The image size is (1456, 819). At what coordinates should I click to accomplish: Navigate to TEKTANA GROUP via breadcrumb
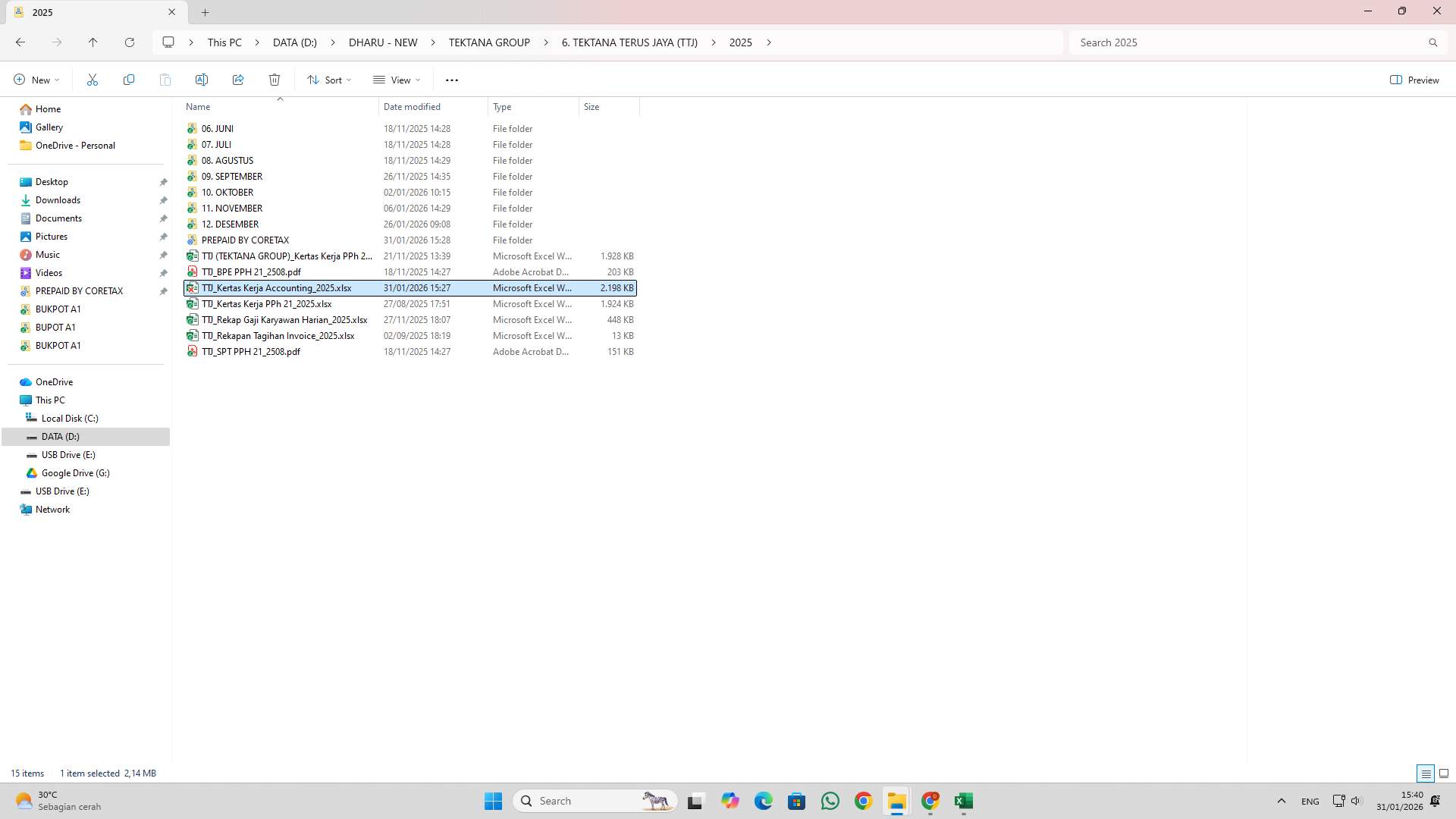489,42
